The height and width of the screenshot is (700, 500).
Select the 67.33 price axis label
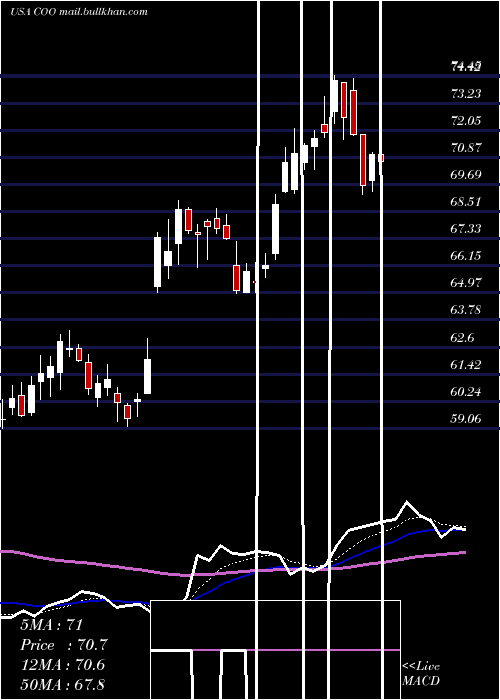click(467, 229)
